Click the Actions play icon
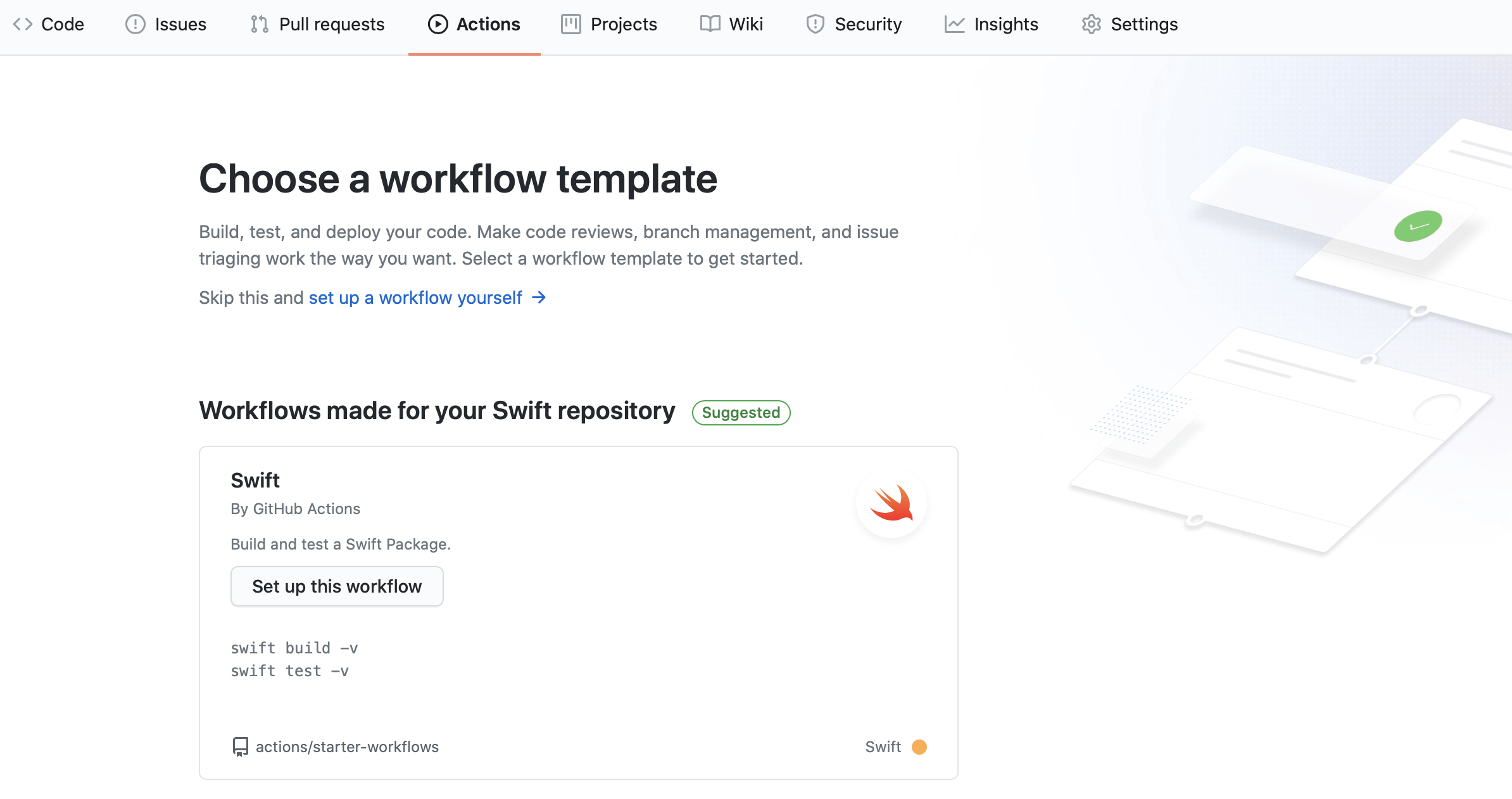Screen dimensions: 1512x799 point(438,24)
